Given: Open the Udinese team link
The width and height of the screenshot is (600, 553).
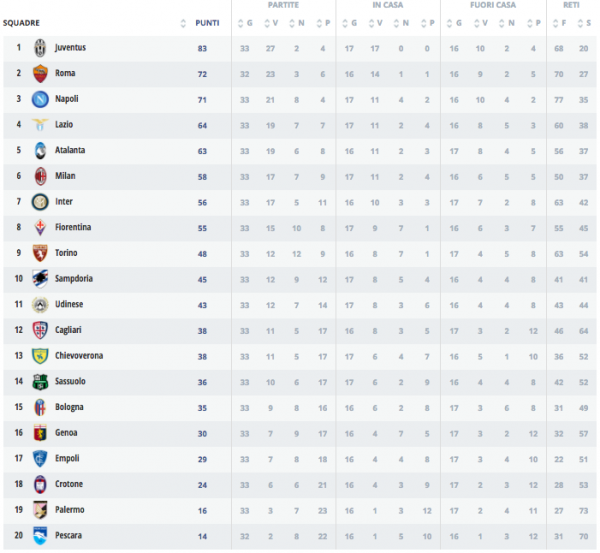Looking at the screenshot, I should click(x=70, y=304).
